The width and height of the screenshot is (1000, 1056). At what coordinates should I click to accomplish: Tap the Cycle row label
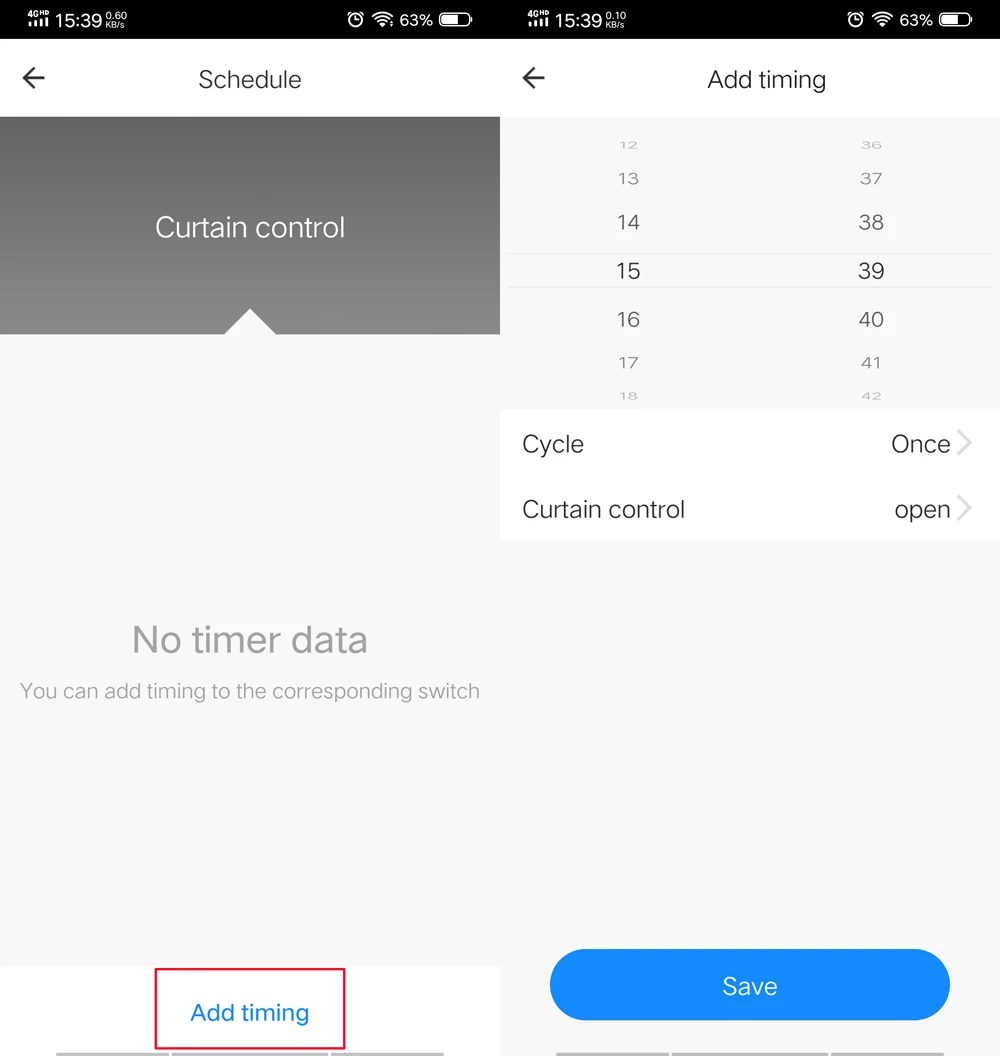click(x=553, y=444)
